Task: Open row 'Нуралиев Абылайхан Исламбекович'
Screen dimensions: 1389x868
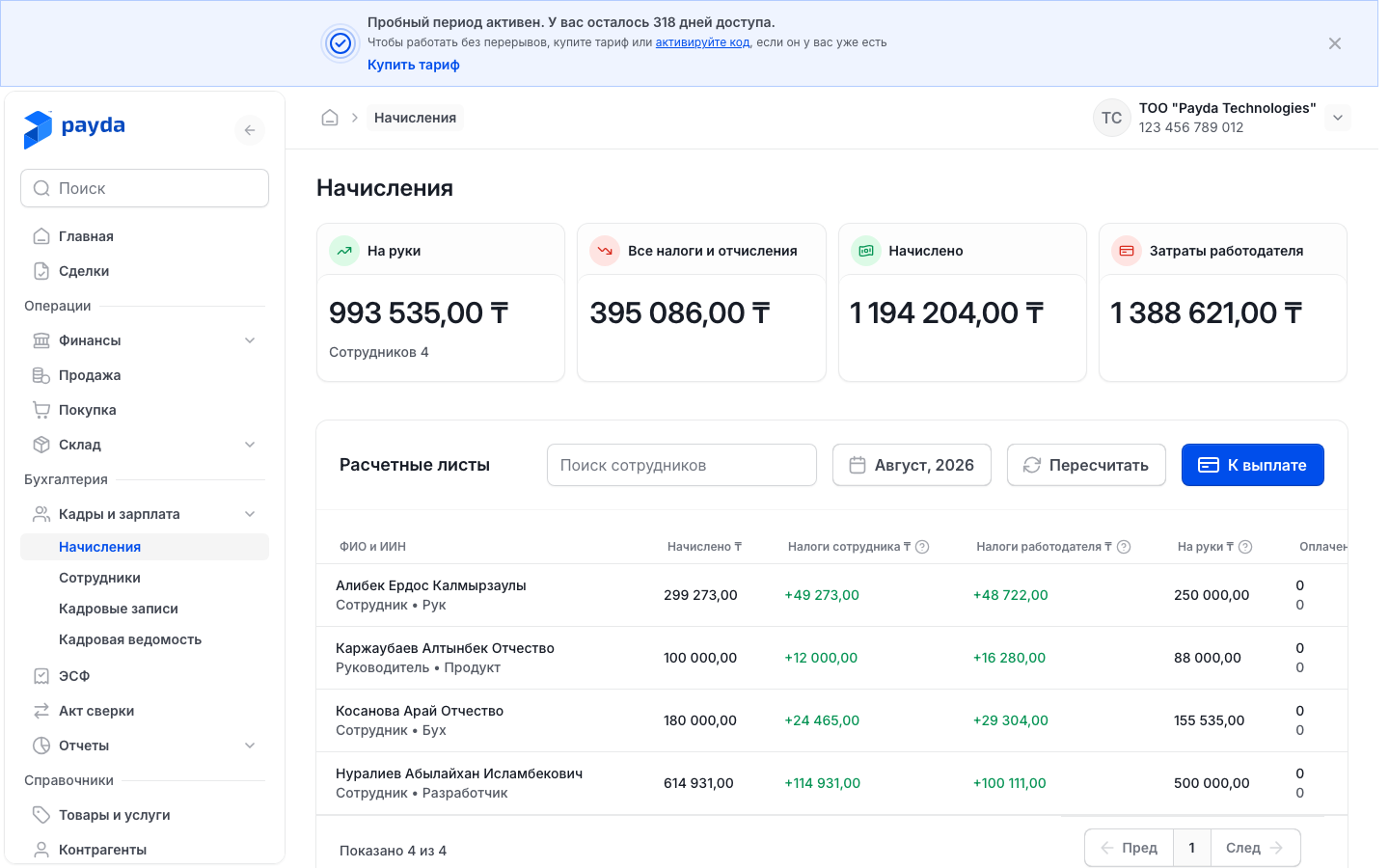Action: (x=831, y=783)
